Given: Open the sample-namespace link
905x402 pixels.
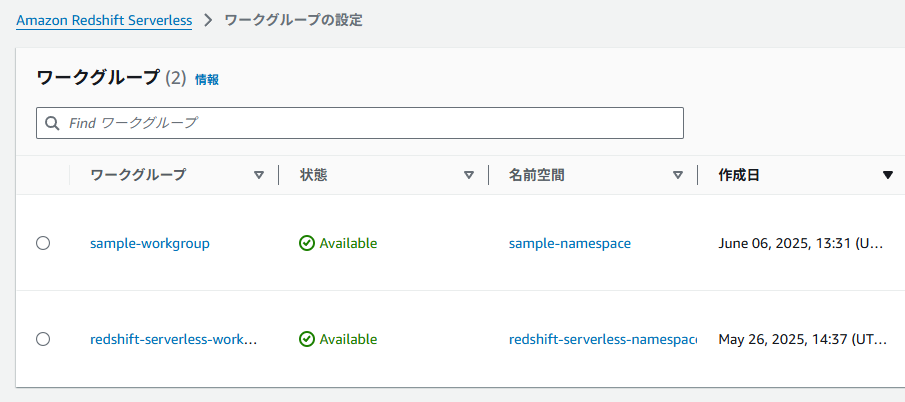Looking at the screenshot, I should (x=570, y=243).
